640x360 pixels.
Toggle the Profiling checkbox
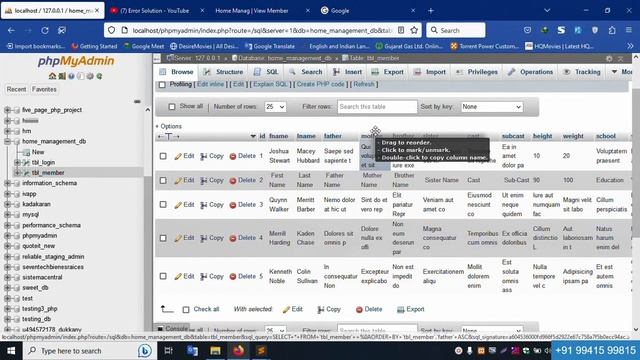coord(162,84)
